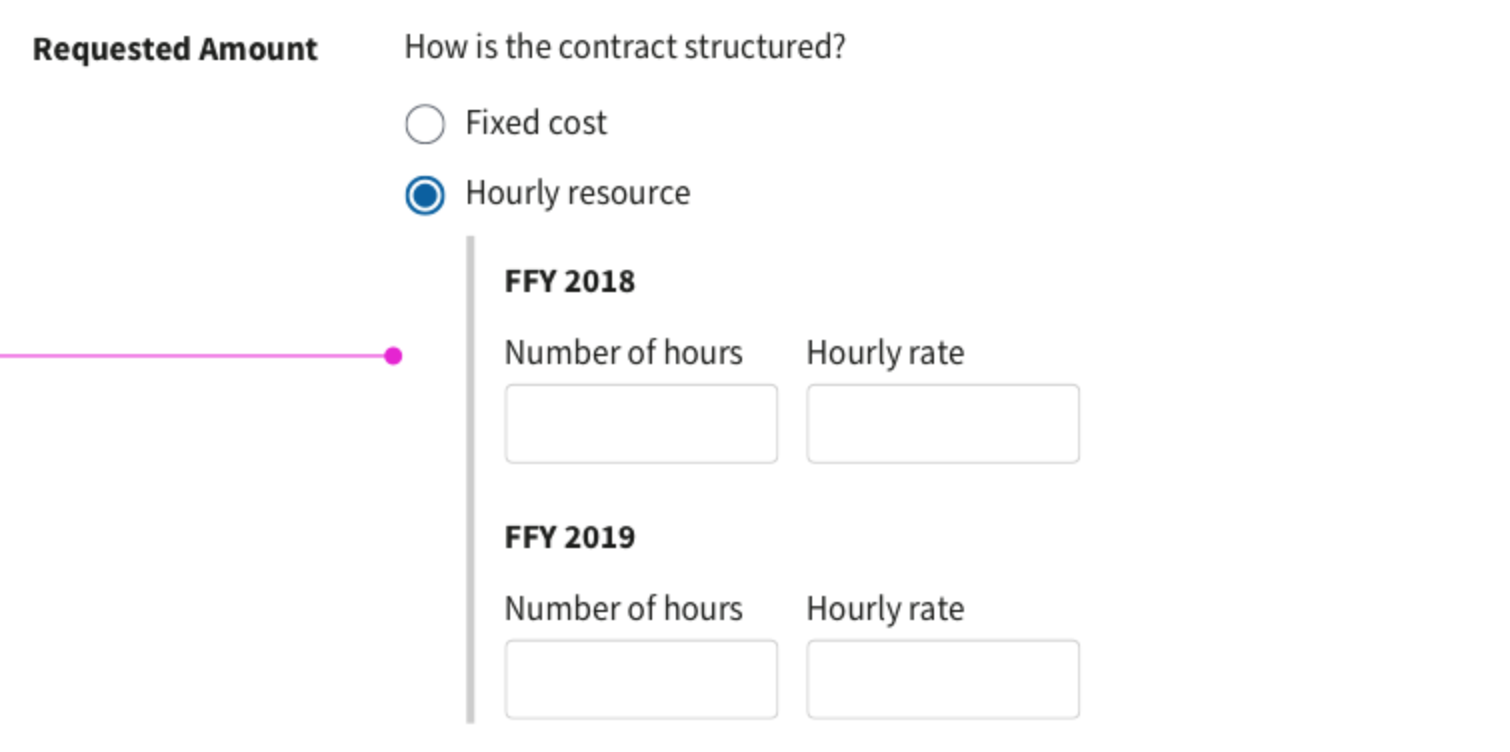This screenshot has height=752, width=1510.
Task: Click the pink annotation marker dot
Action: [392, 354]
